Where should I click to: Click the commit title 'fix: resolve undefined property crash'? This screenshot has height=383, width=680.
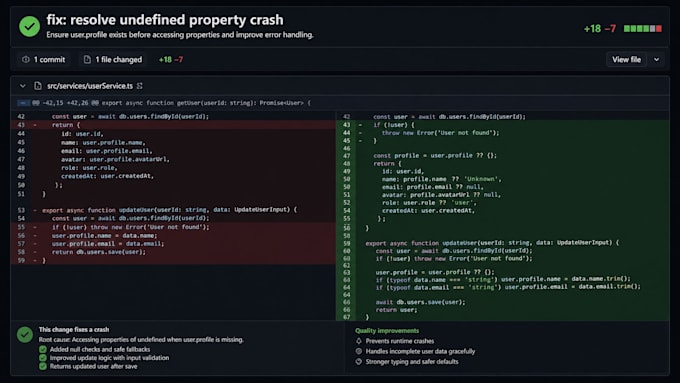pos(165,20)
